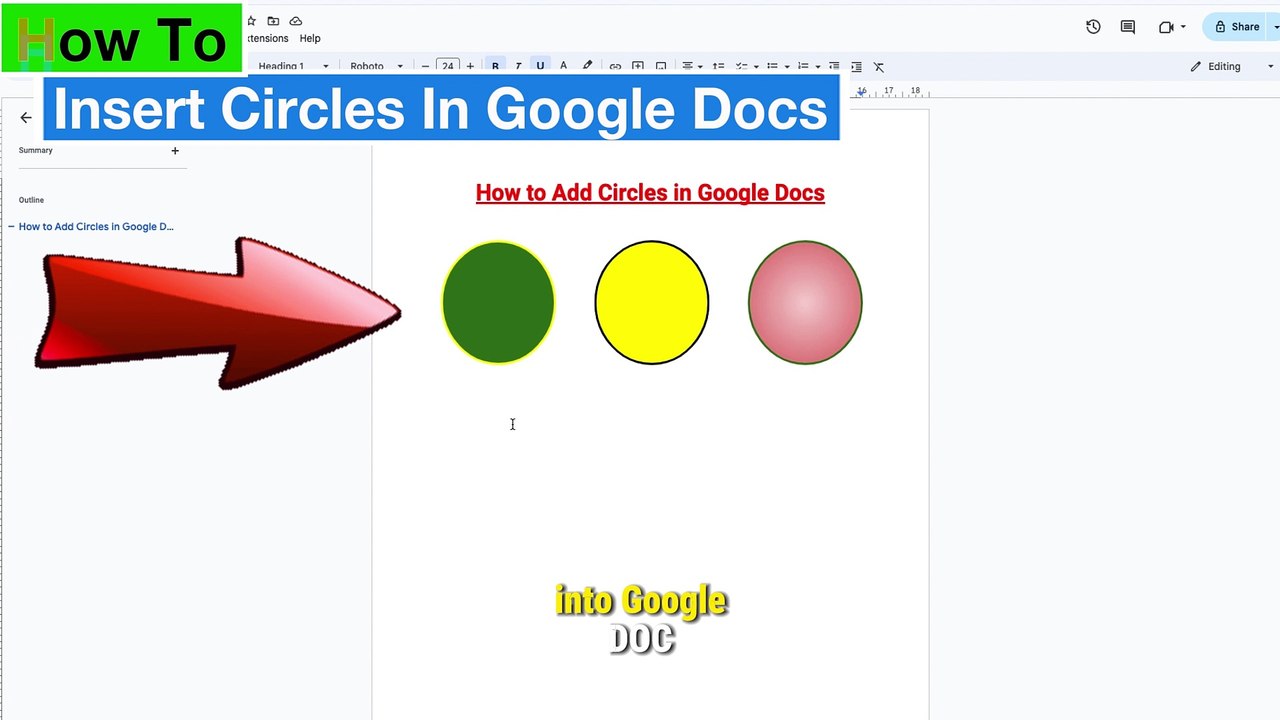Open the text color picker

pyautogui.click(x=563, y=67)
